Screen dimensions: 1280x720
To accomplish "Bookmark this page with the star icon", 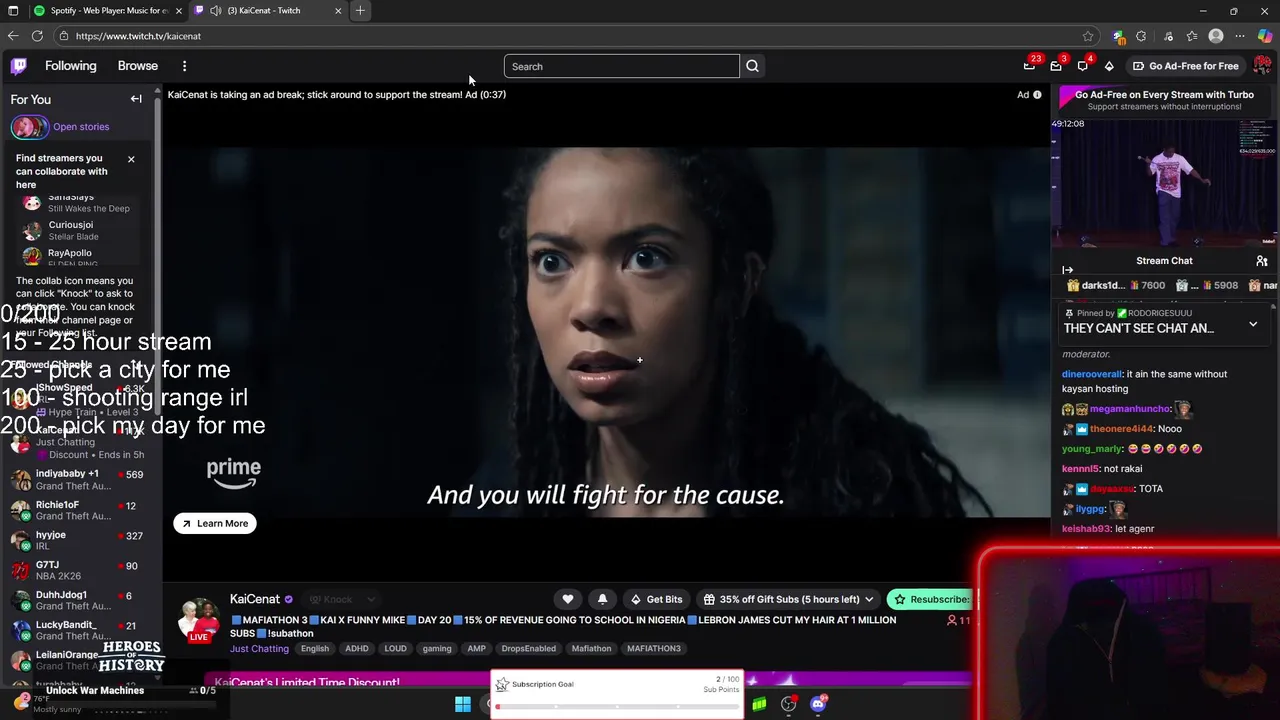I will (1088, 36).
